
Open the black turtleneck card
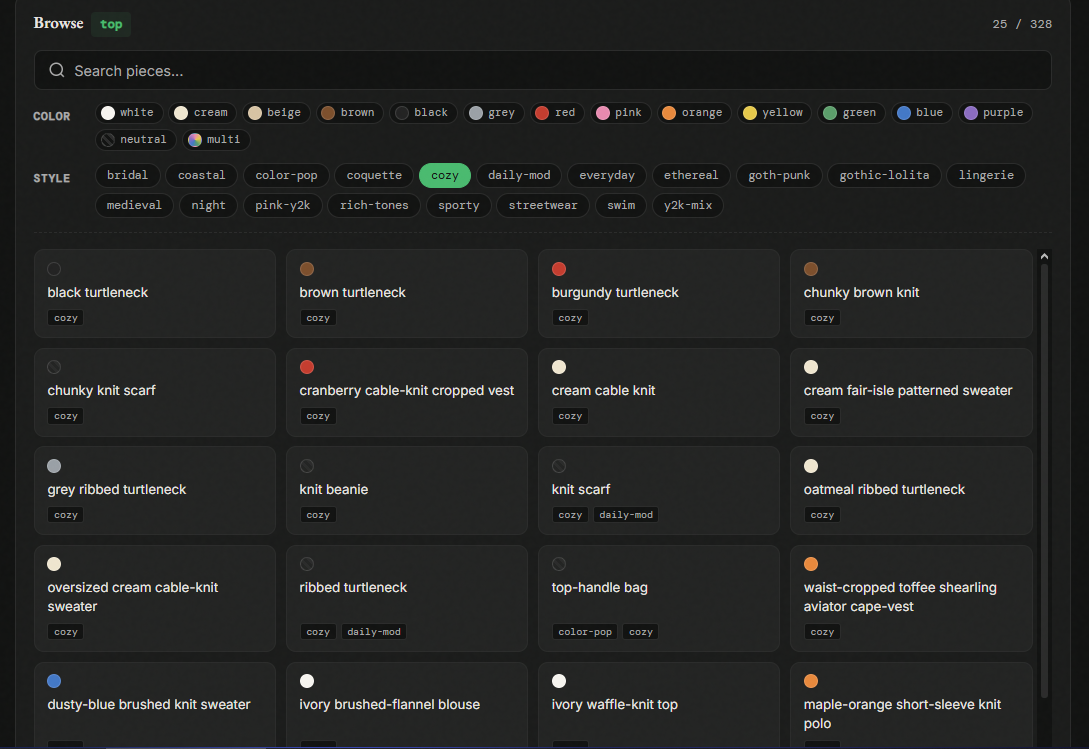155,293
